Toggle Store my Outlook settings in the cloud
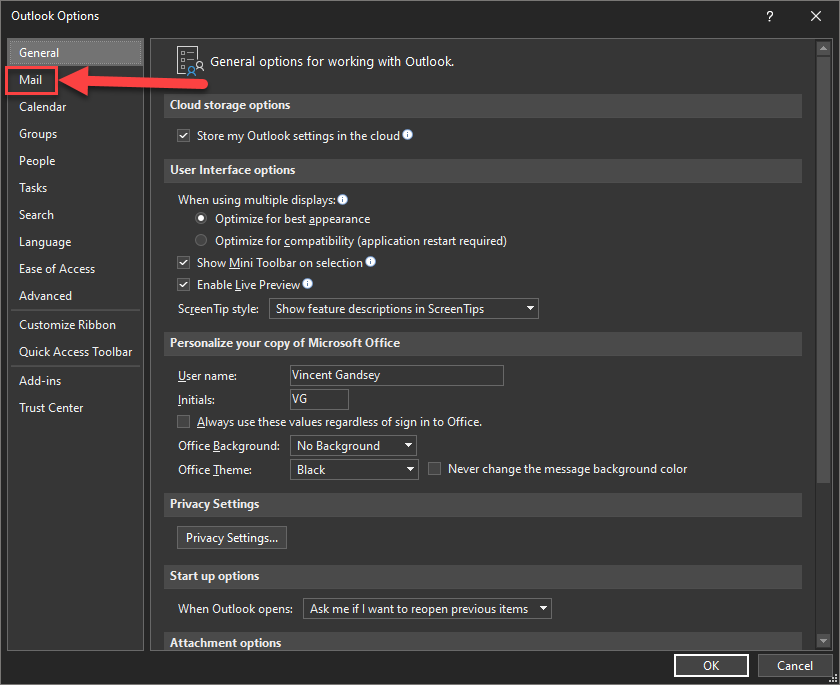Screen dimensions: 840x685 [x=184, y=136]
